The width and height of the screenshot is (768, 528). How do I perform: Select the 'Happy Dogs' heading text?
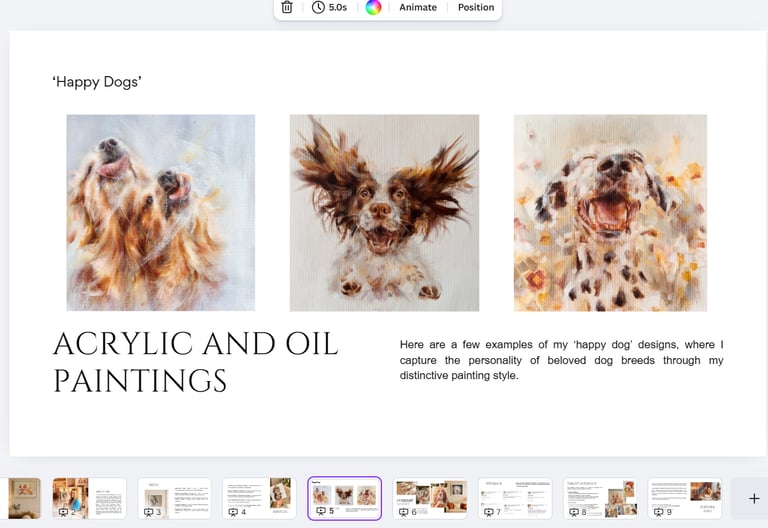pyautogui.click(x=97, y=82)
